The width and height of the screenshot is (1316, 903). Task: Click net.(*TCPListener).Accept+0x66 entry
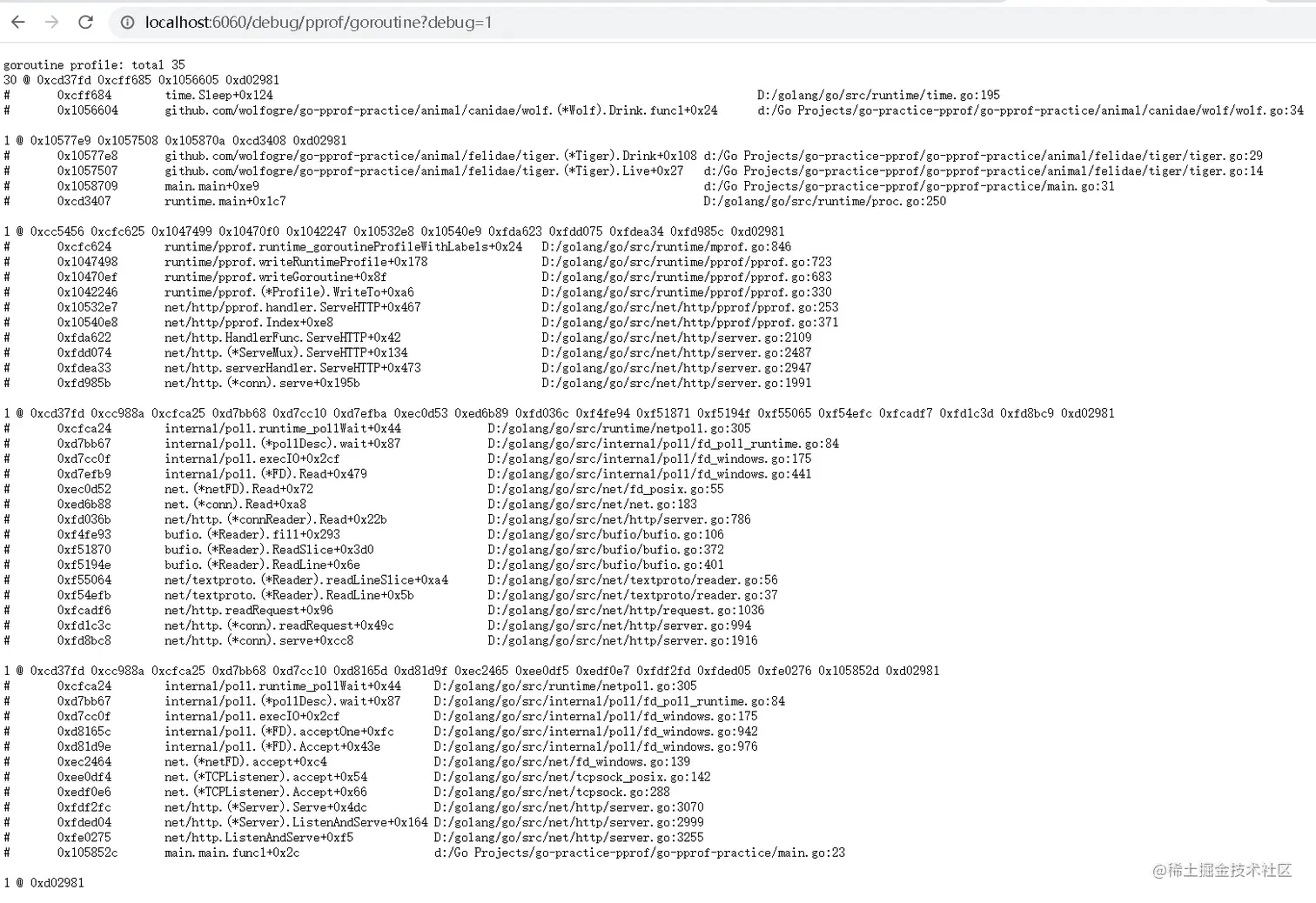pos(265,793)
